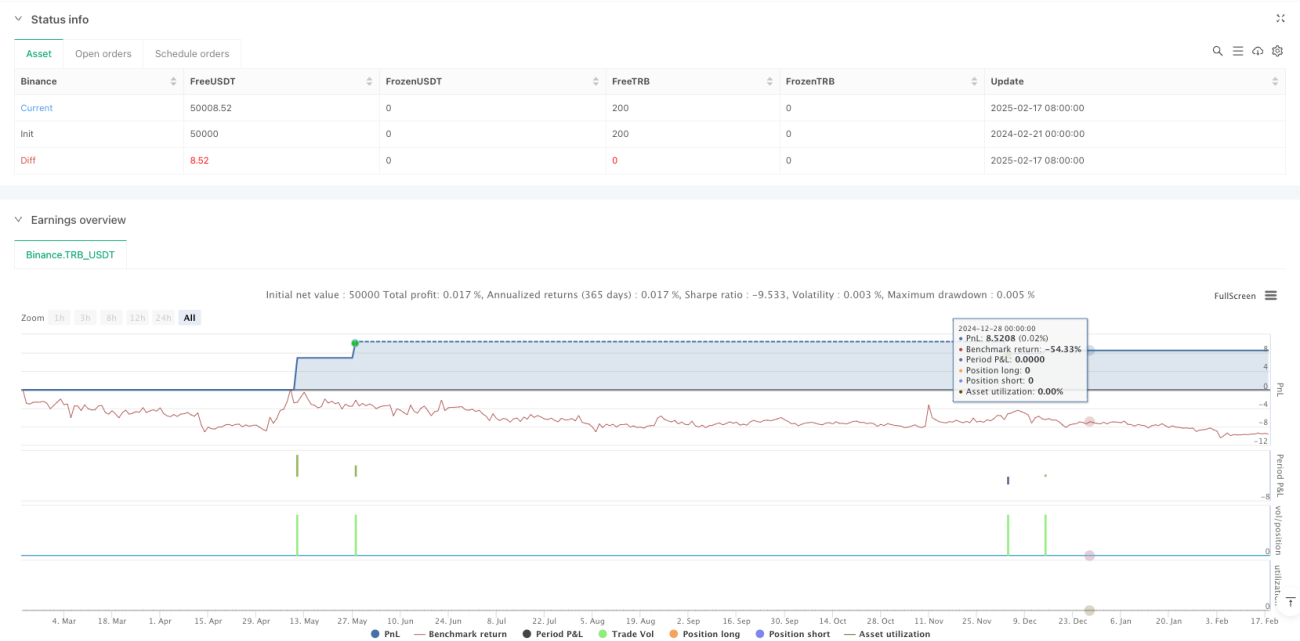Image resolution: width=1300 pixels, height=641 pixels.
Task: Open the chart hamburger menu beside FullScreen
Action: click(1271, 295)
